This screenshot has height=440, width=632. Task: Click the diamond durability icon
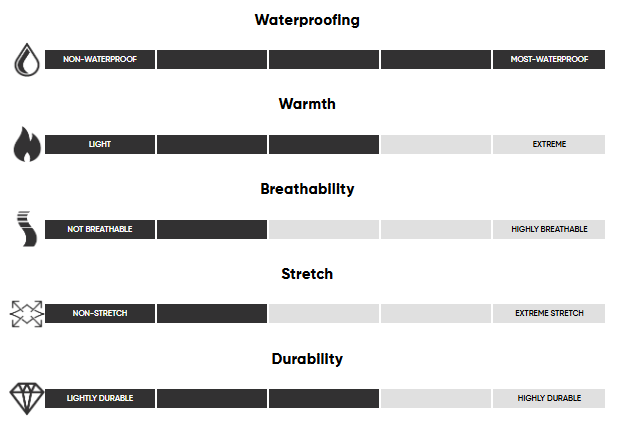(x=27, y=398)
